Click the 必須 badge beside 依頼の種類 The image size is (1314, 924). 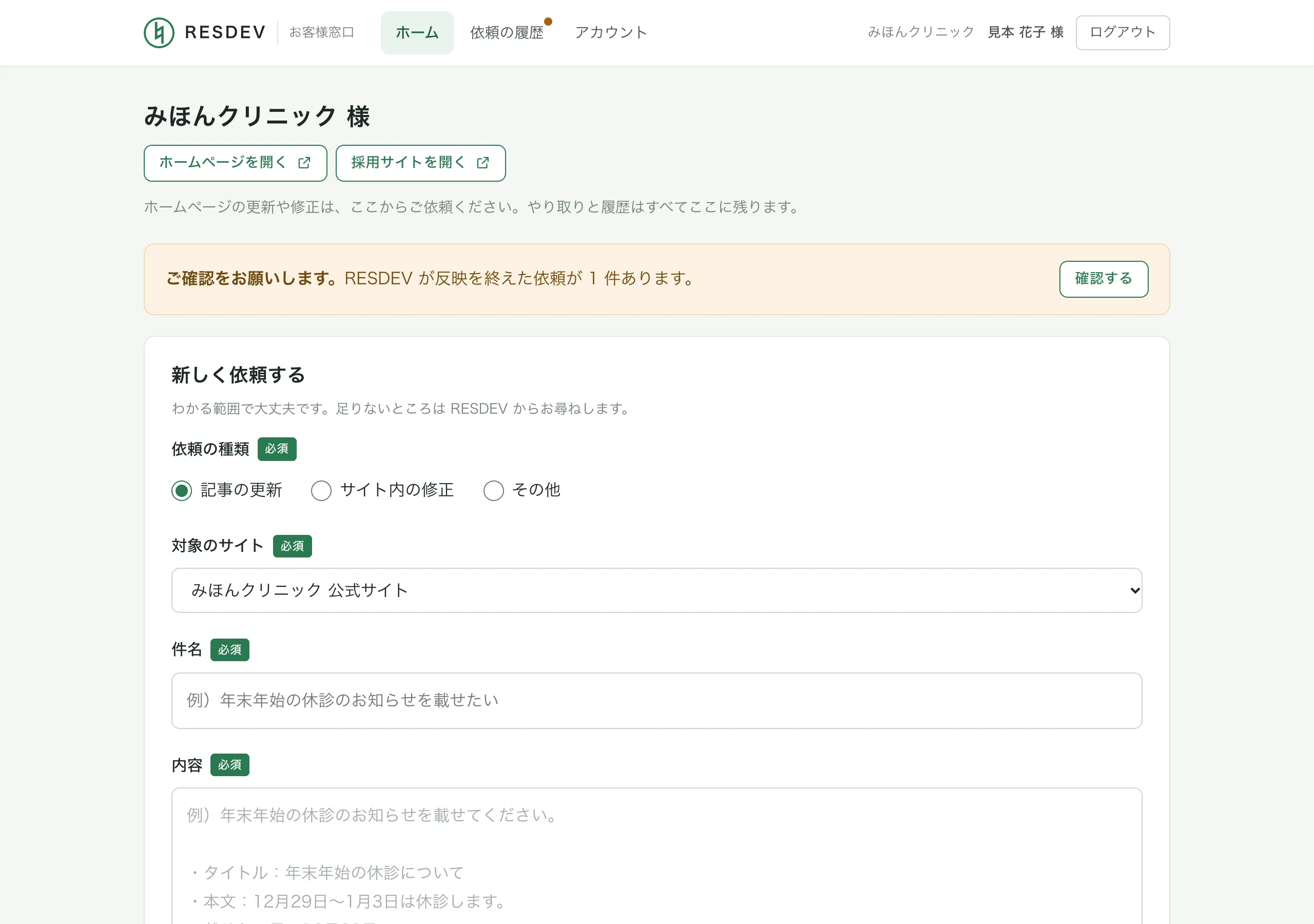[x=277, y=449]
